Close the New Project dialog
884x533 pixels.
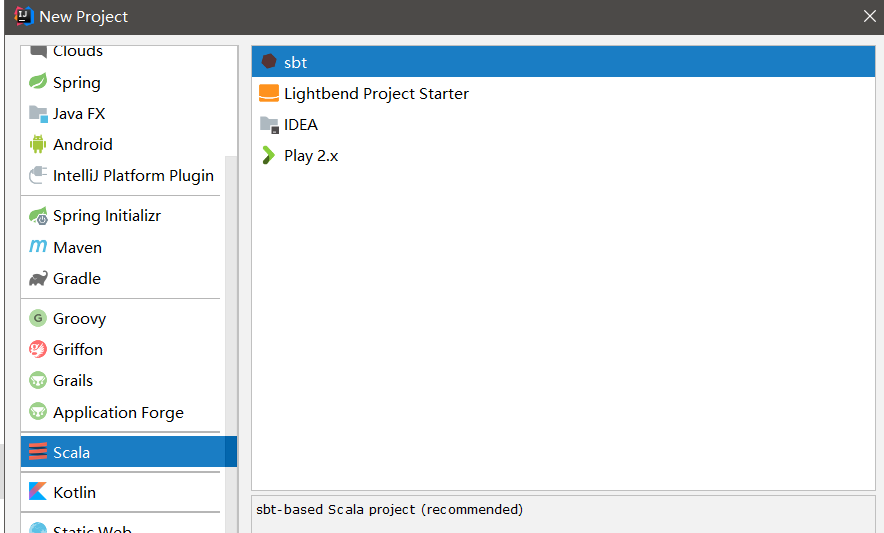(869, 16)
